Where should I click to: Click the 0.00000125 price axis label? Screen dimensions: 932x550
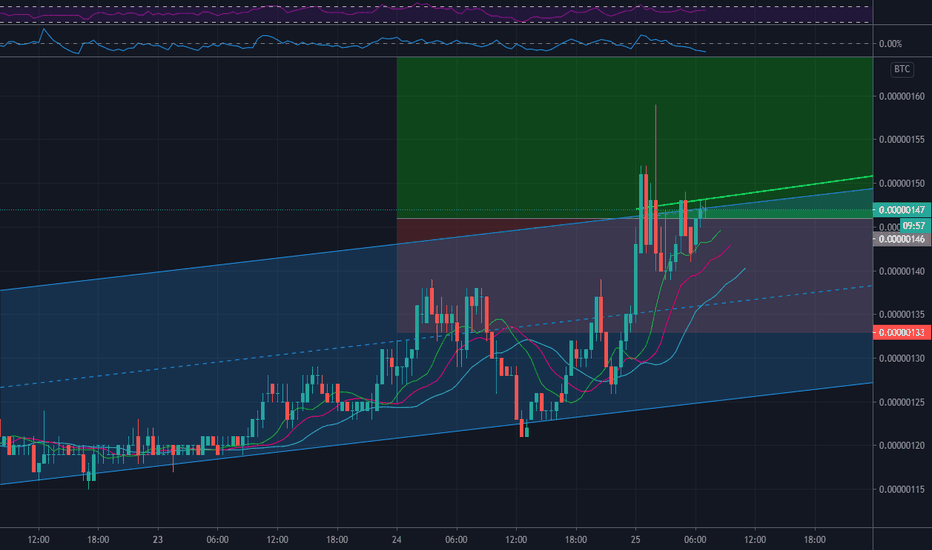pyautogui.click(x=902, y=403)
